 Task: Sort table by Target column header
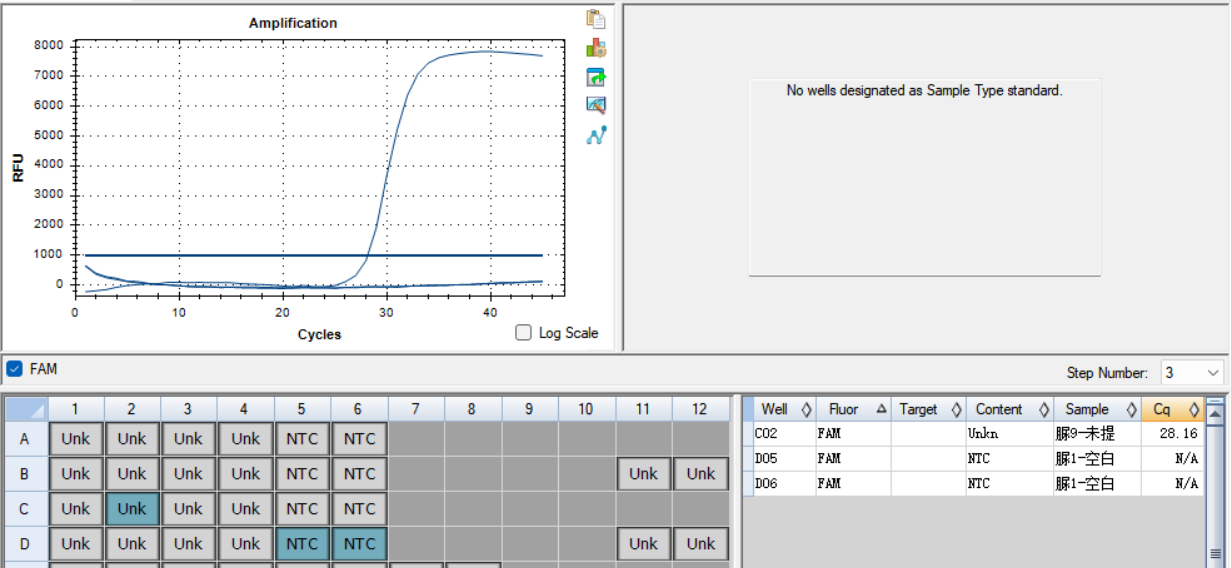928,409
